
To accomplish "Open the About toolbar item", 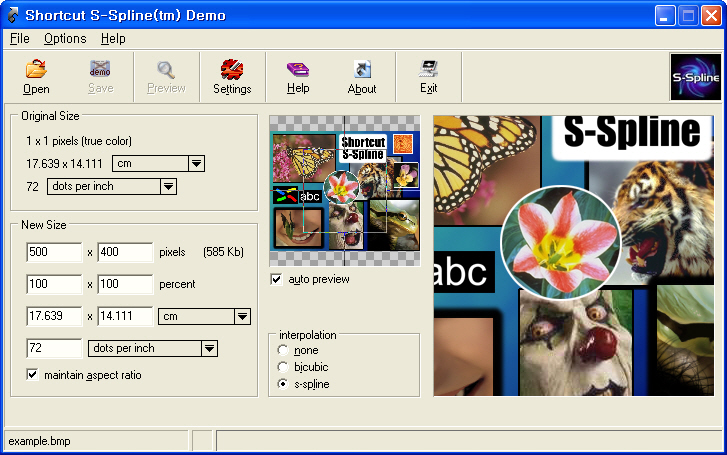I will tap(362, 77).
